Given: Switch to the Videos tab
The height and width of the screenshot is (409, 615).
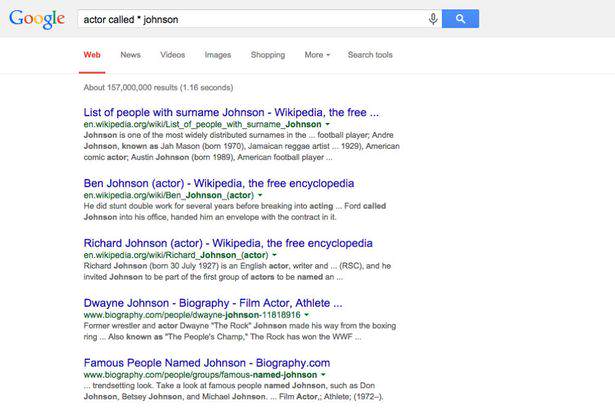Looking at the screenshot, I should click(172, 55).
